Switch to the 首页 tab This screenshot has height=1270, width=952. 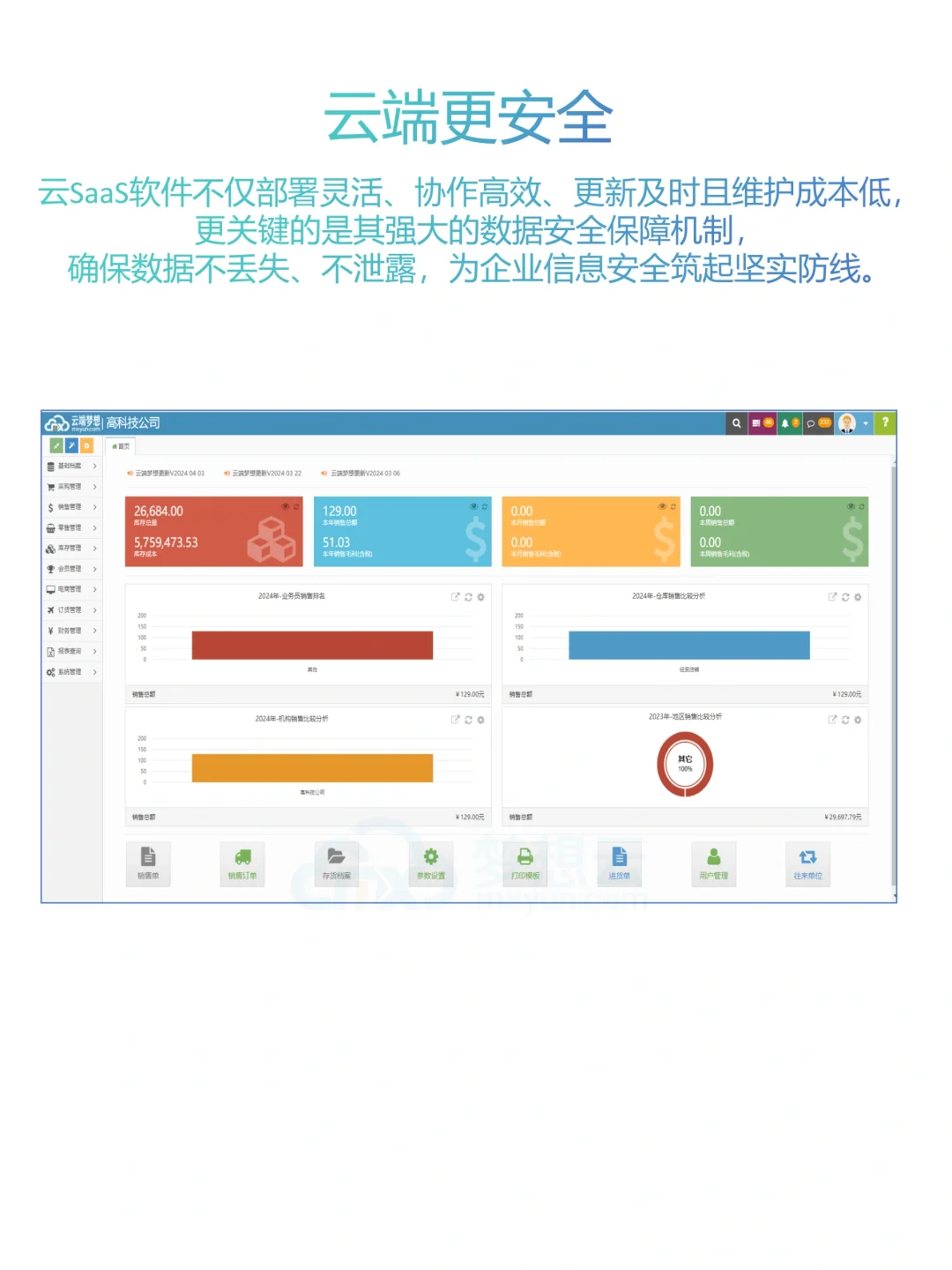pyautogui.click(x=121, y=446)
